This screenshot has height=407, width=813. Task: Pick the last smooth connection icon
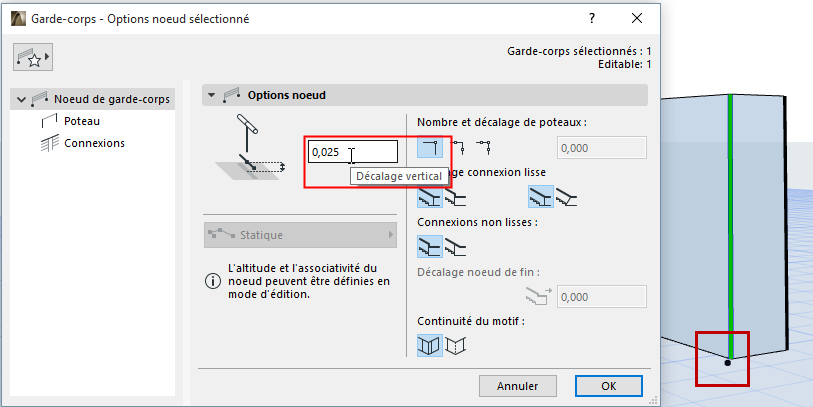(x=567, y=197)
